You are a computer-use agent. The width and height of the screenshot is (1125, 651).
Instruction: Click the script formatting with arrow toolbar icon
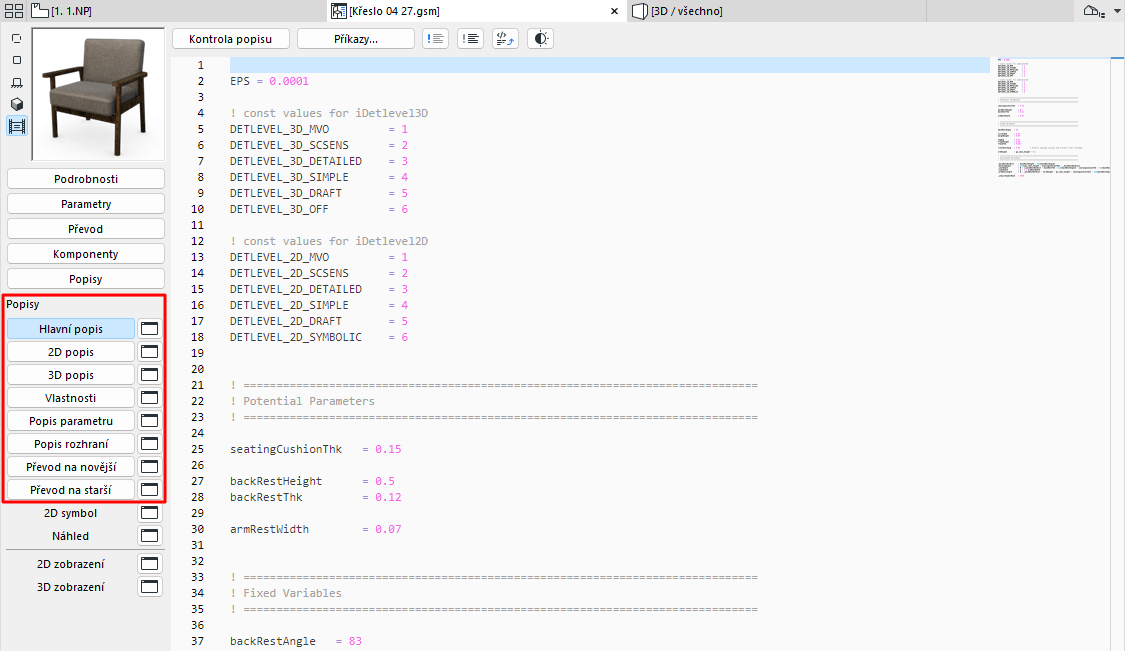(505, 38)
